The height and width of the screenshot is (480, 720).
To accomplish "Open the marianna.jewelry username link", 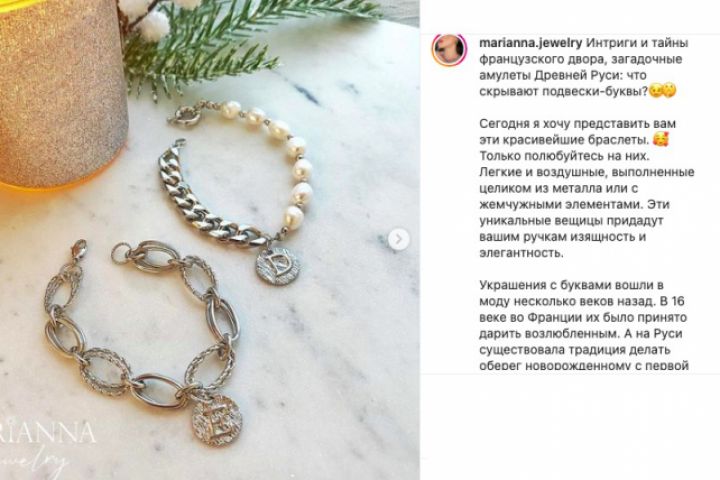I will (530, 43).
